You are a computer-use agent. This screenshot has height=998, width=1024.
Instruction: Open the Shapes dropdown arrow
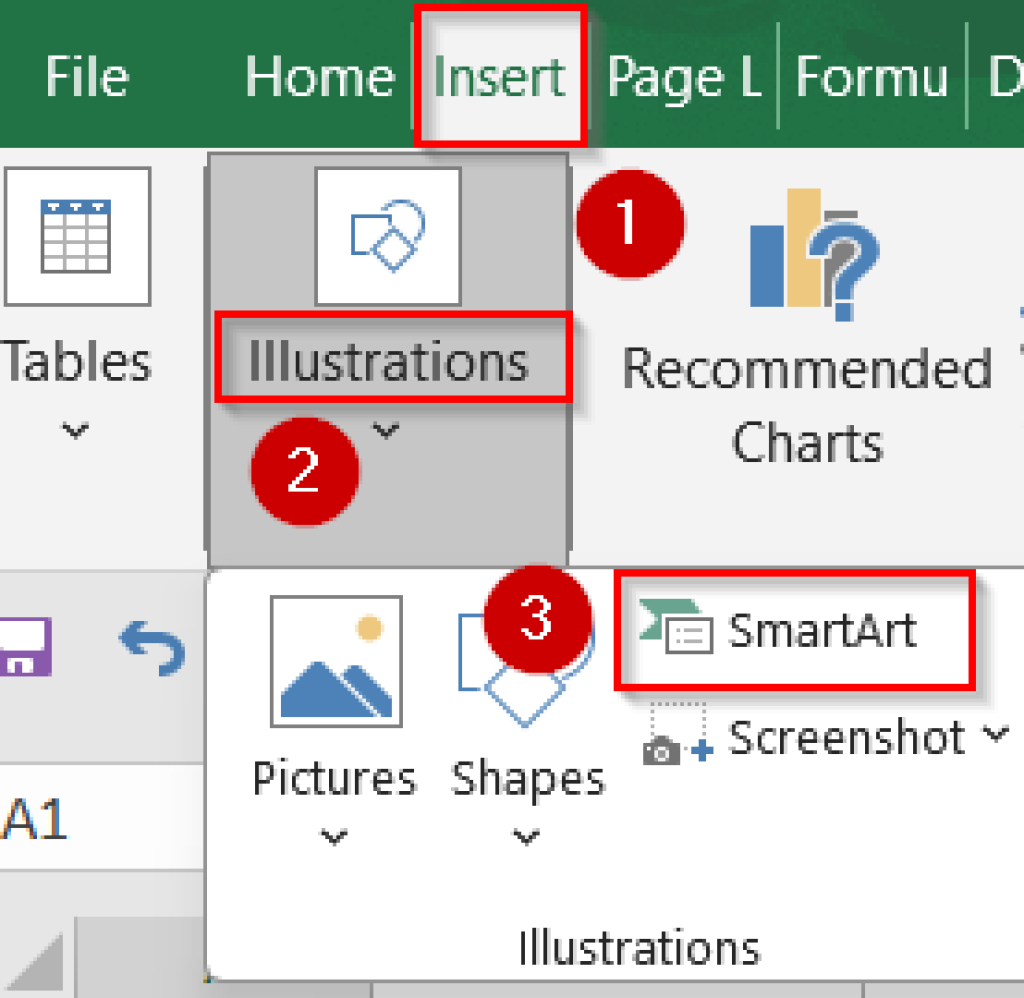[526, 837]
